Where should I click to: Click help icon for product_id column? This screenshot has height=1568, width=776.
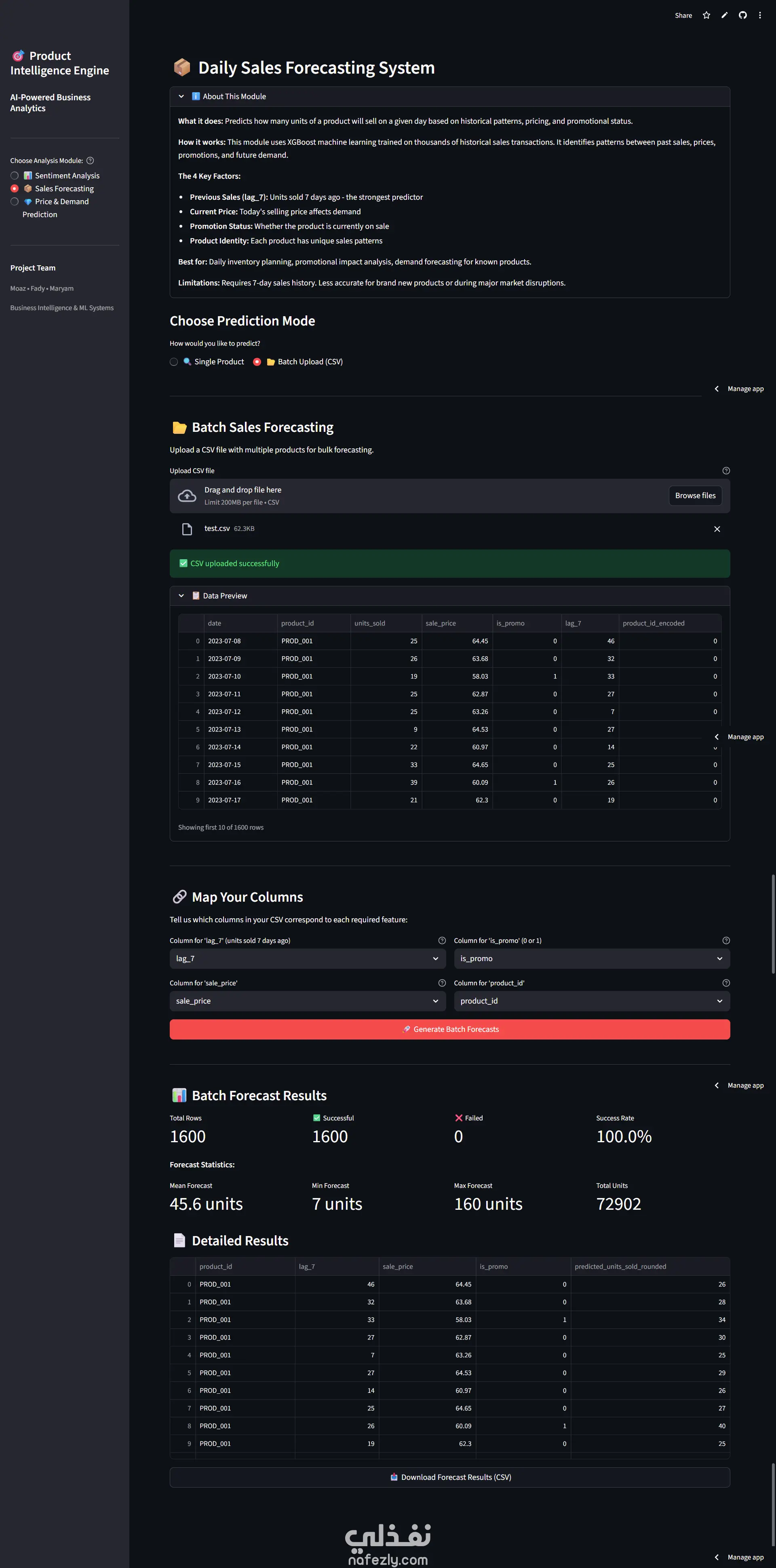point(725,983)
